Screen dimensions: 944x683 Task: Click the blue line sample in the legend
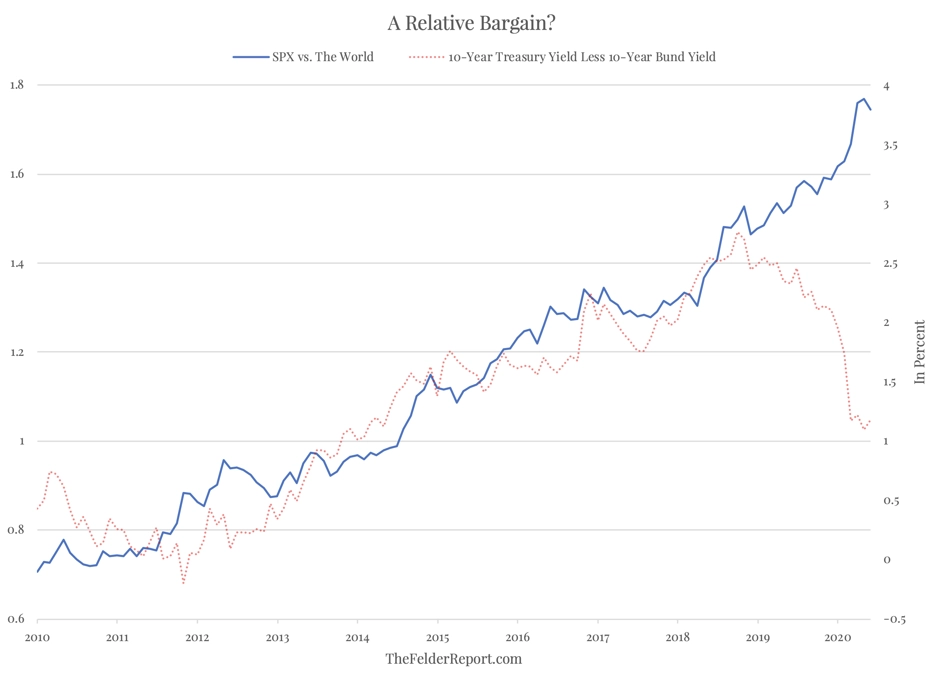[250, 57]
